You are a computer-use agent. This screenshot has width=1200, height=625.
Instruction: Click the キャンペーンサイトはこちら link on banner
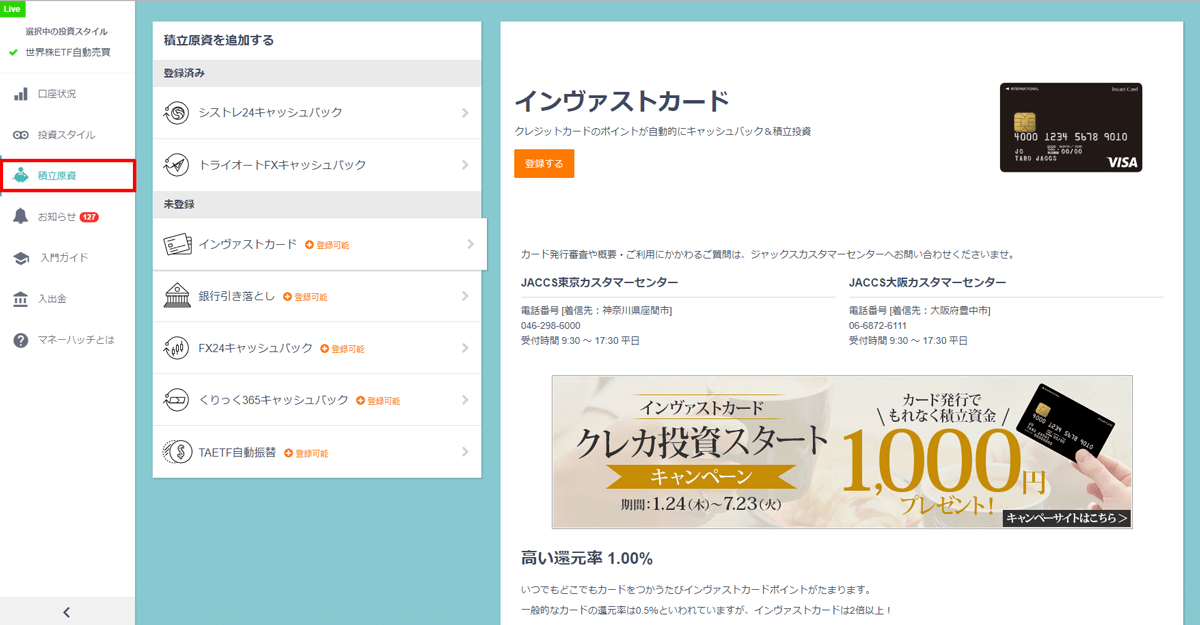(x=1067, y=518)
